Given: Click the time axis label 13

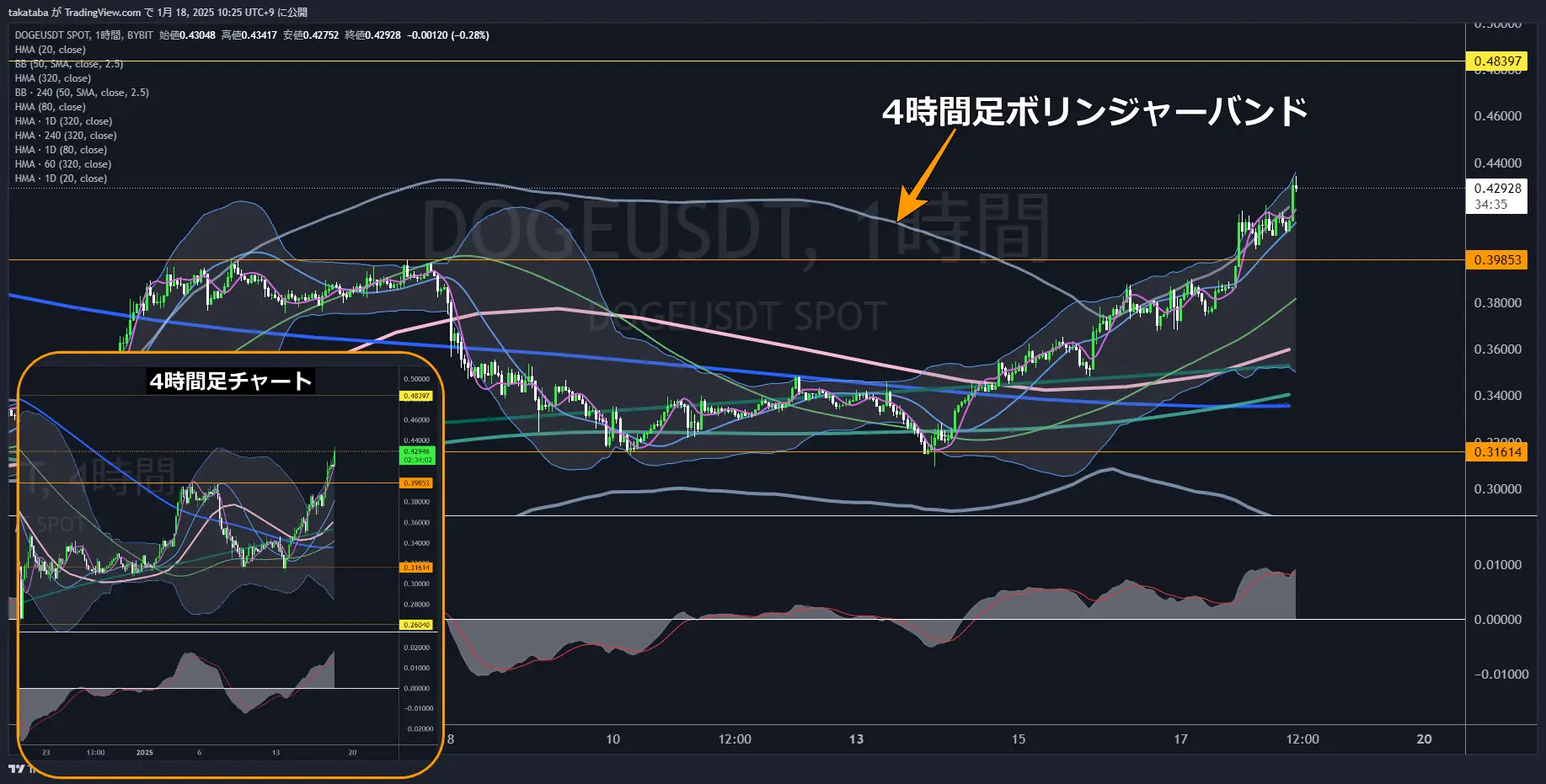Looking at the screenshot, I should click(x=856, y=739).
